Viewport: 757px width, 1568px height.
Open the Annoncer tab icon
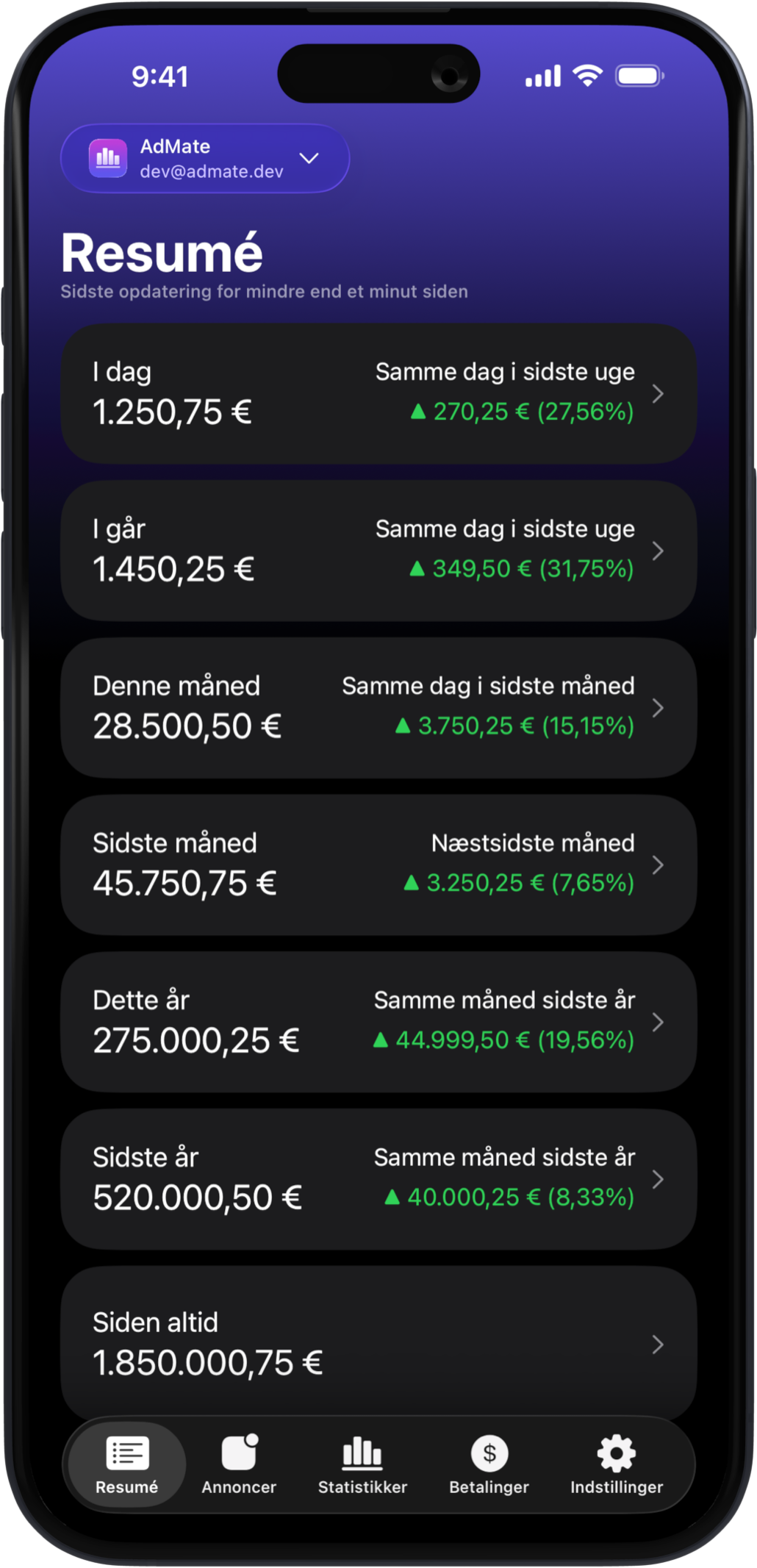point(239,1453)
